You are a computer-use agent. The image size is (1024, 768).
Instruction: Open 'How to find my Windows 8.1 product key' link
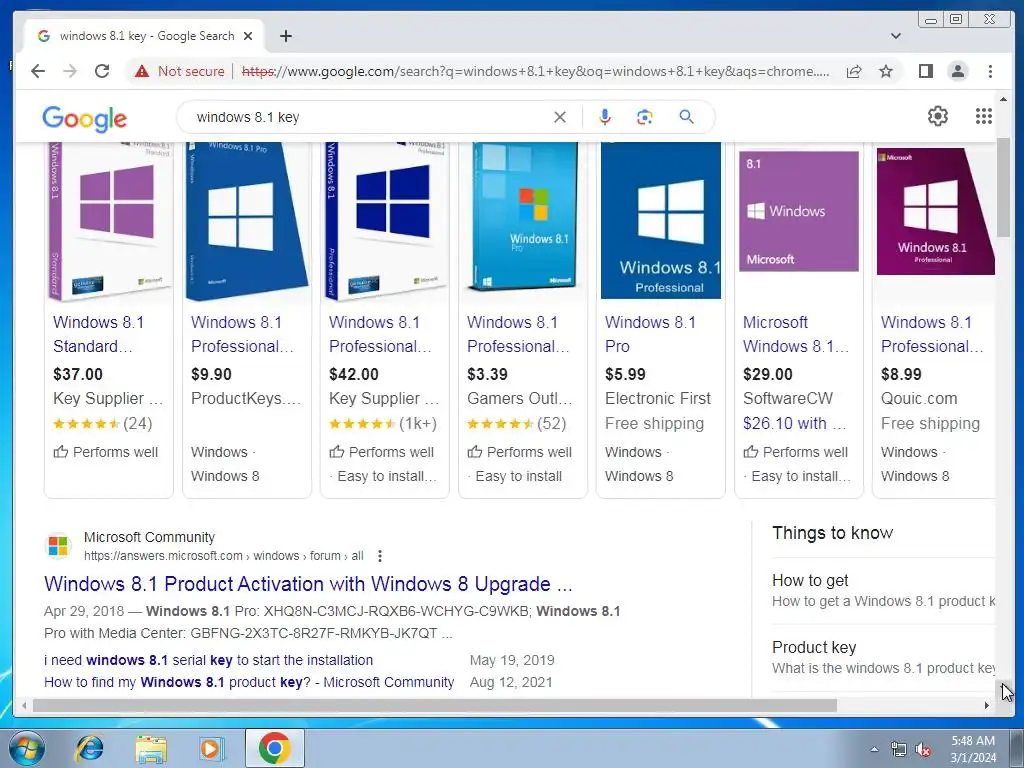[249, 682]
